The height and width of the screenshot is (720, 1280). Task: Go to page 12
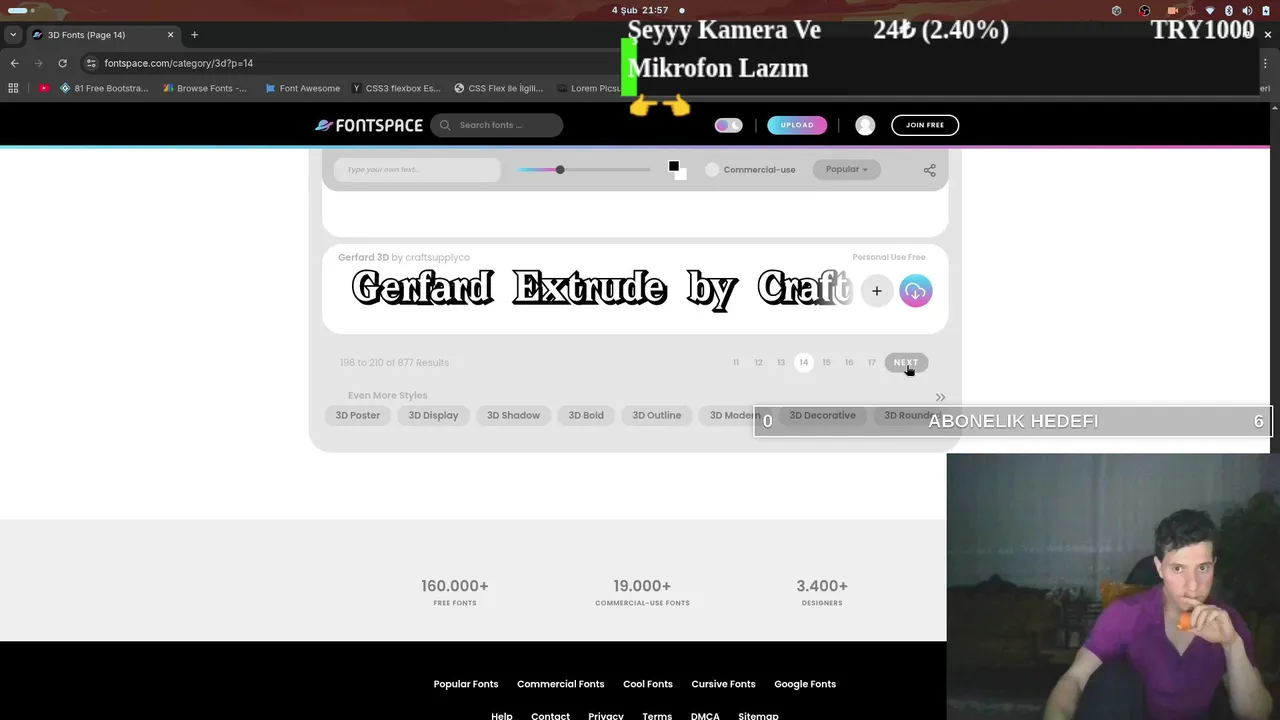[x=758, y=362]
